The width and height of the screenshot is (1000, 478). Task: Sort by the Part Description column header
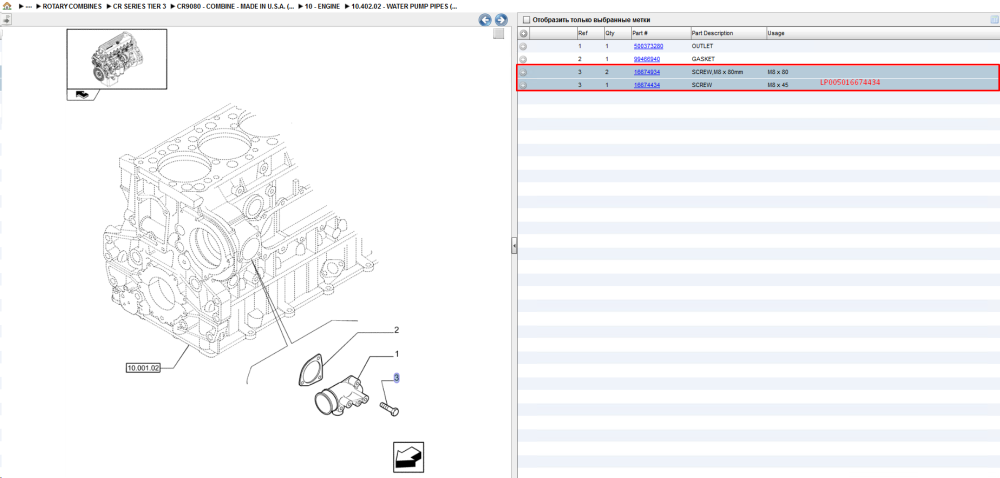coord(728,33)
